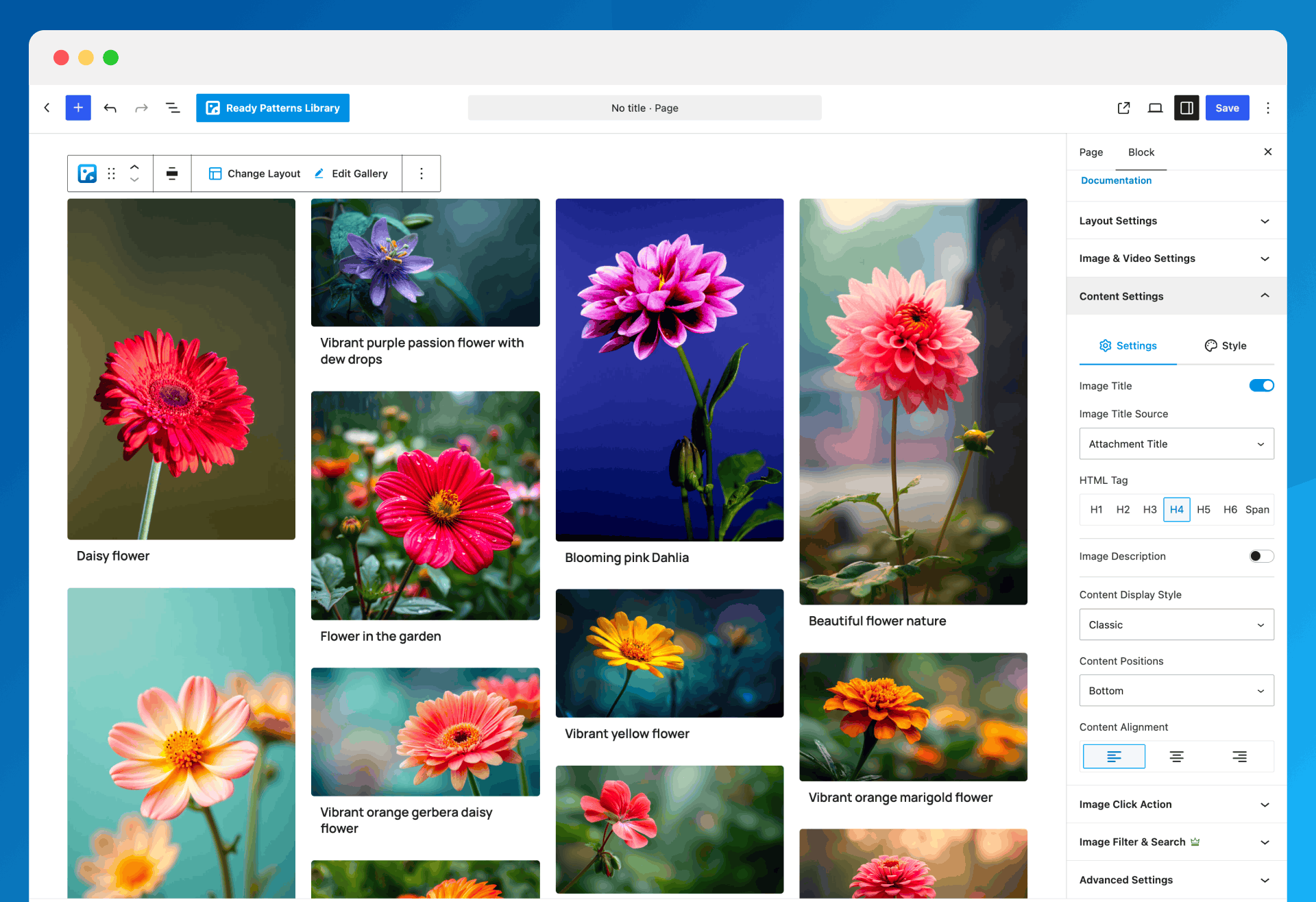Select H2 as the HTML tag
The image size is (1316, 902).
pyautogui.click(x=1123, y=509)
